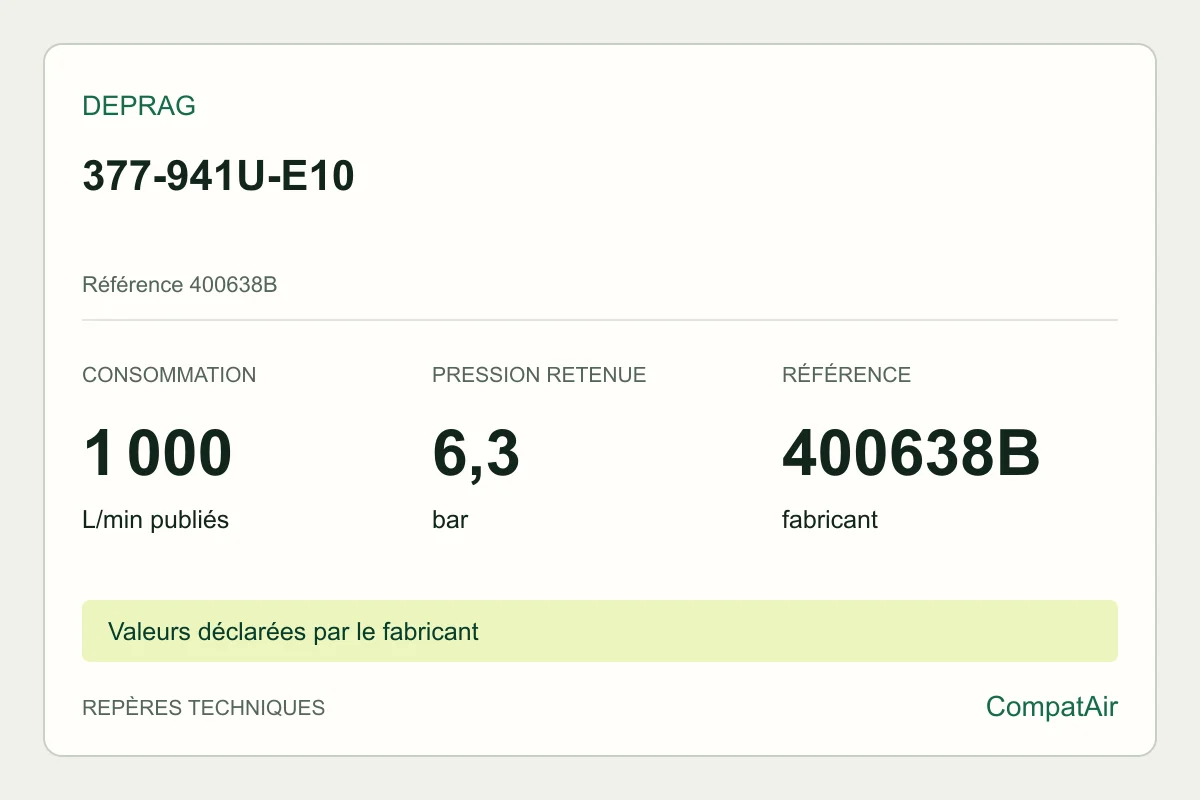
Task: Click the pressure value 6,3
Action: pyautogui.click(x=476, y=455)
